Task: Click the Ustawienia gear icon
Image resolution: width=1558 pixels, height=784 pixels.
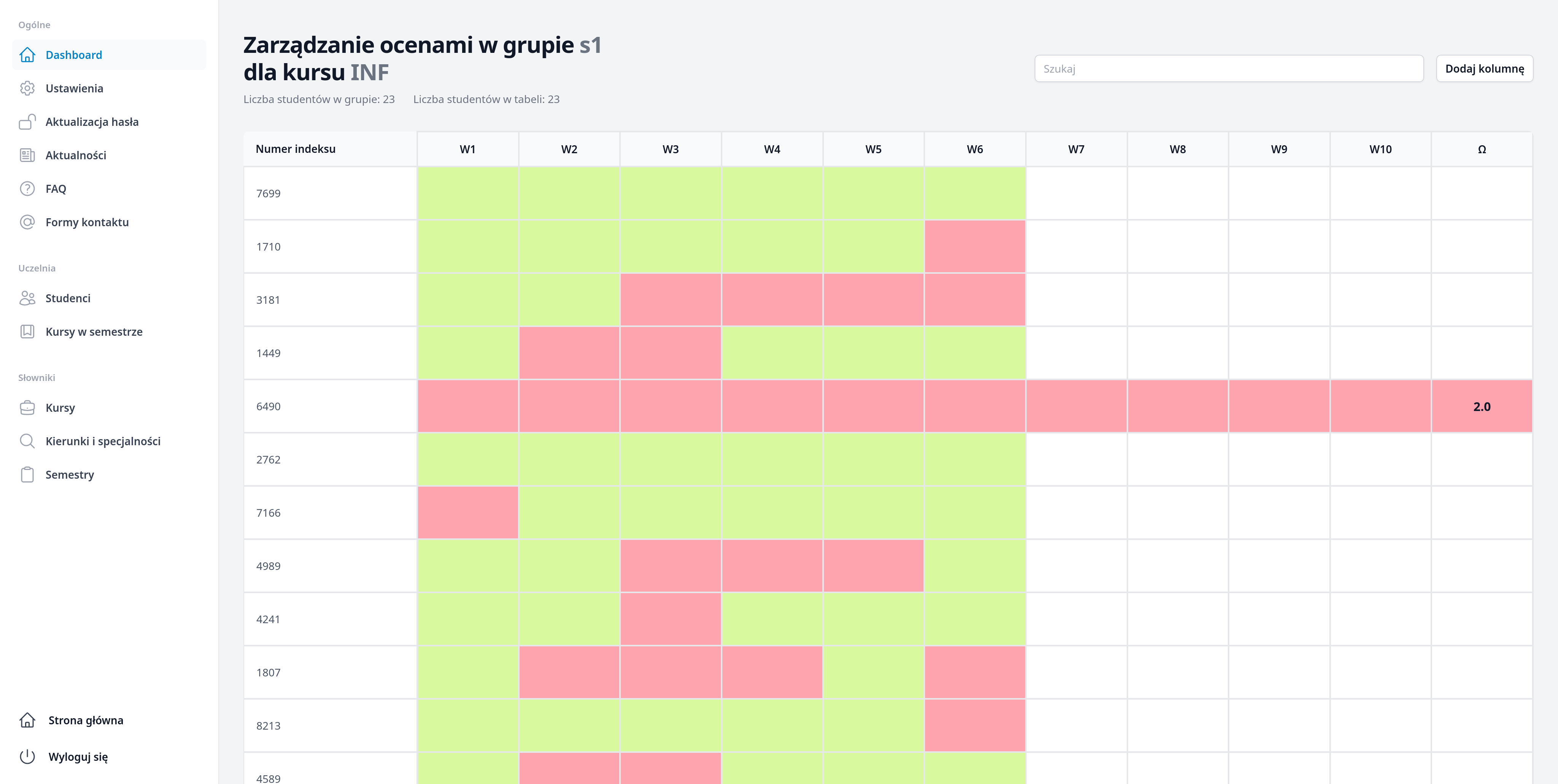Action: click(x=27, y=88)
